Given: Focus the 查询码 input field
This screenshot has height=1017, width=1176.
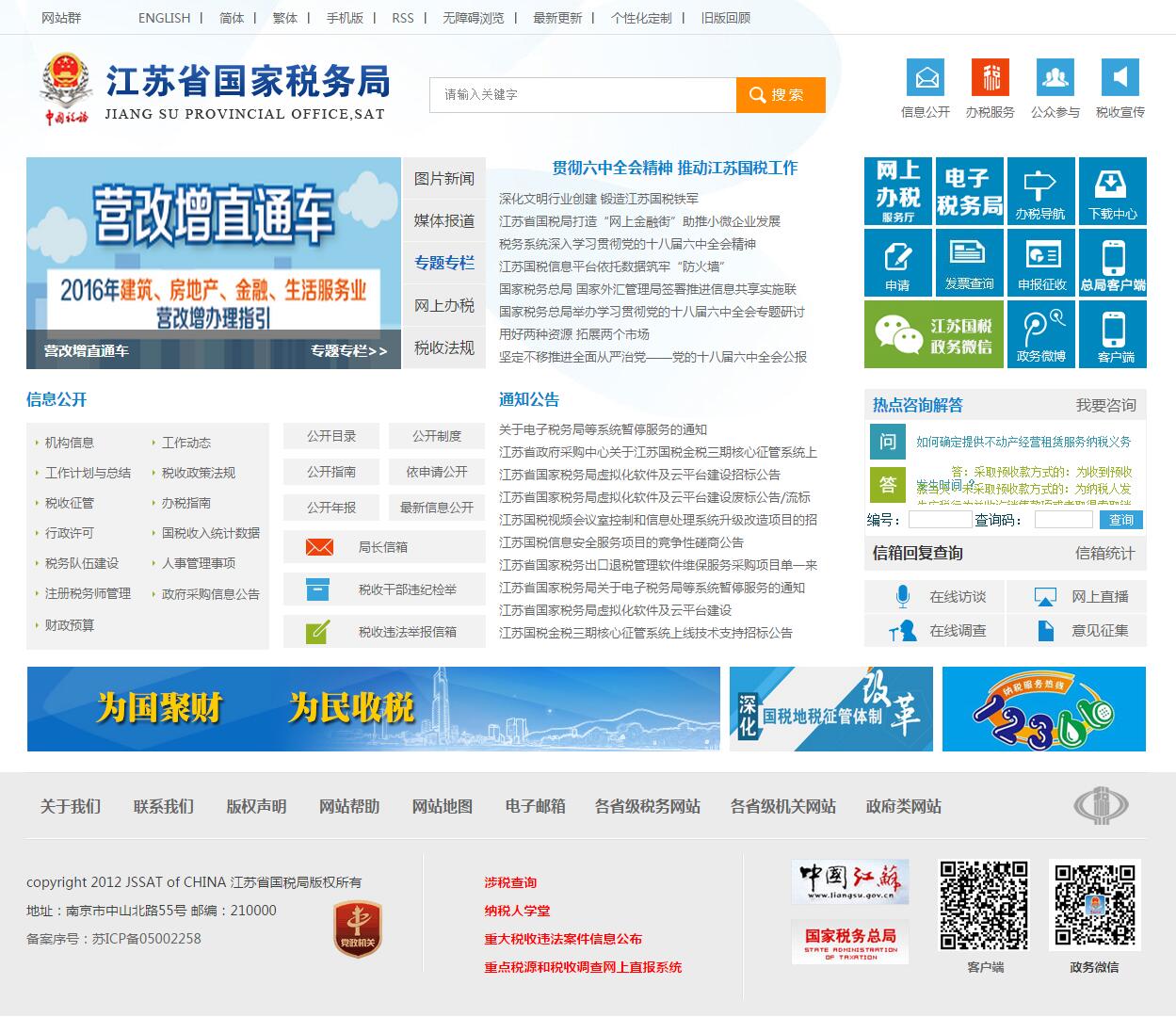Looking at the screenshot, I should click(1064, 520).
